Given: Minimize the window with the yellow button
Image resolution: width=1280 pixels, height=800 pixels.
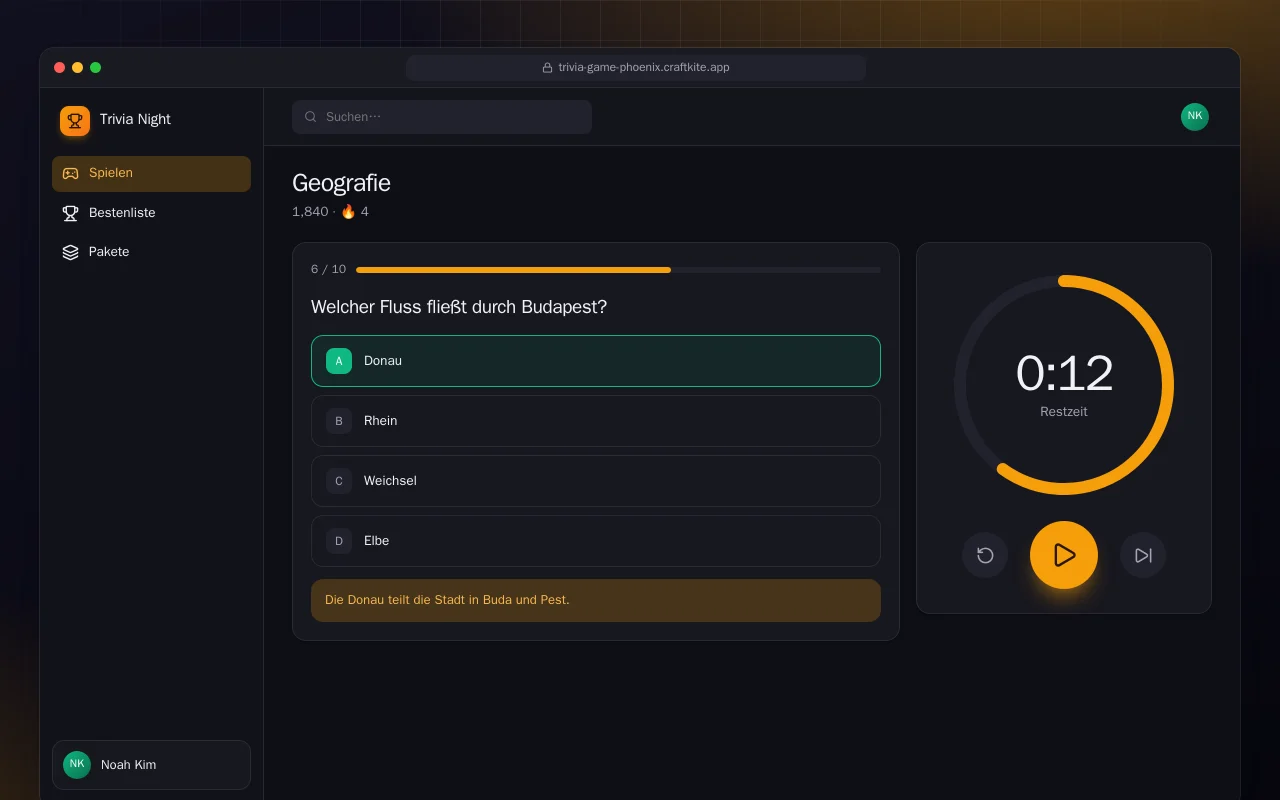Looking at the screenshot, I should click(x=78, y=68).
